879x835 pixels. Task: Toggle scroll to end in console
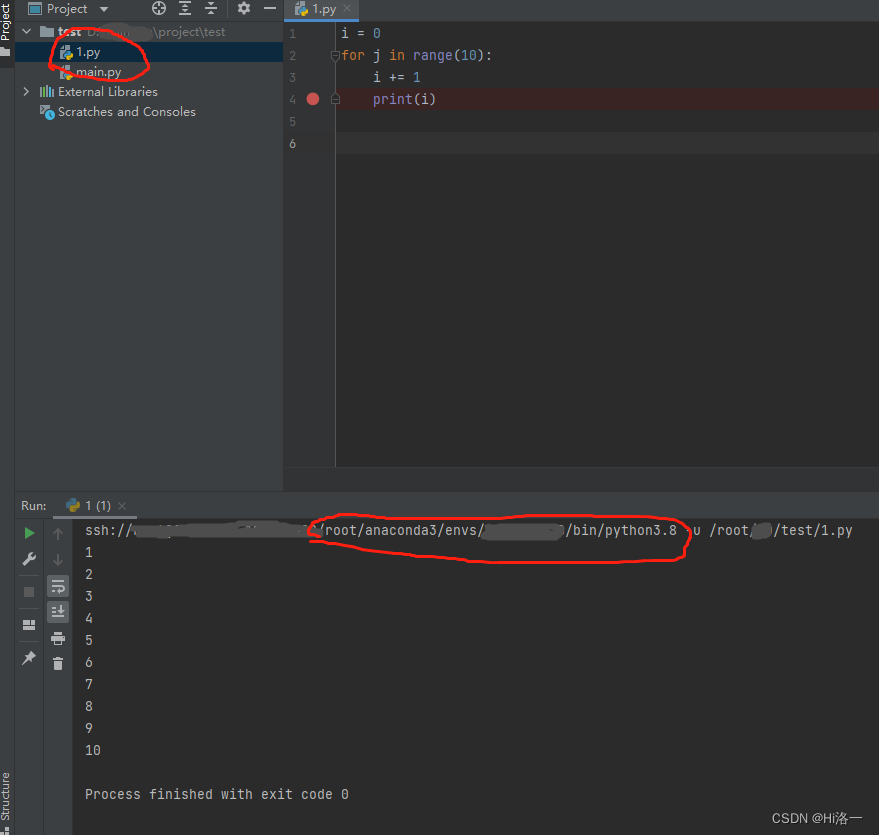coord(57,611)
